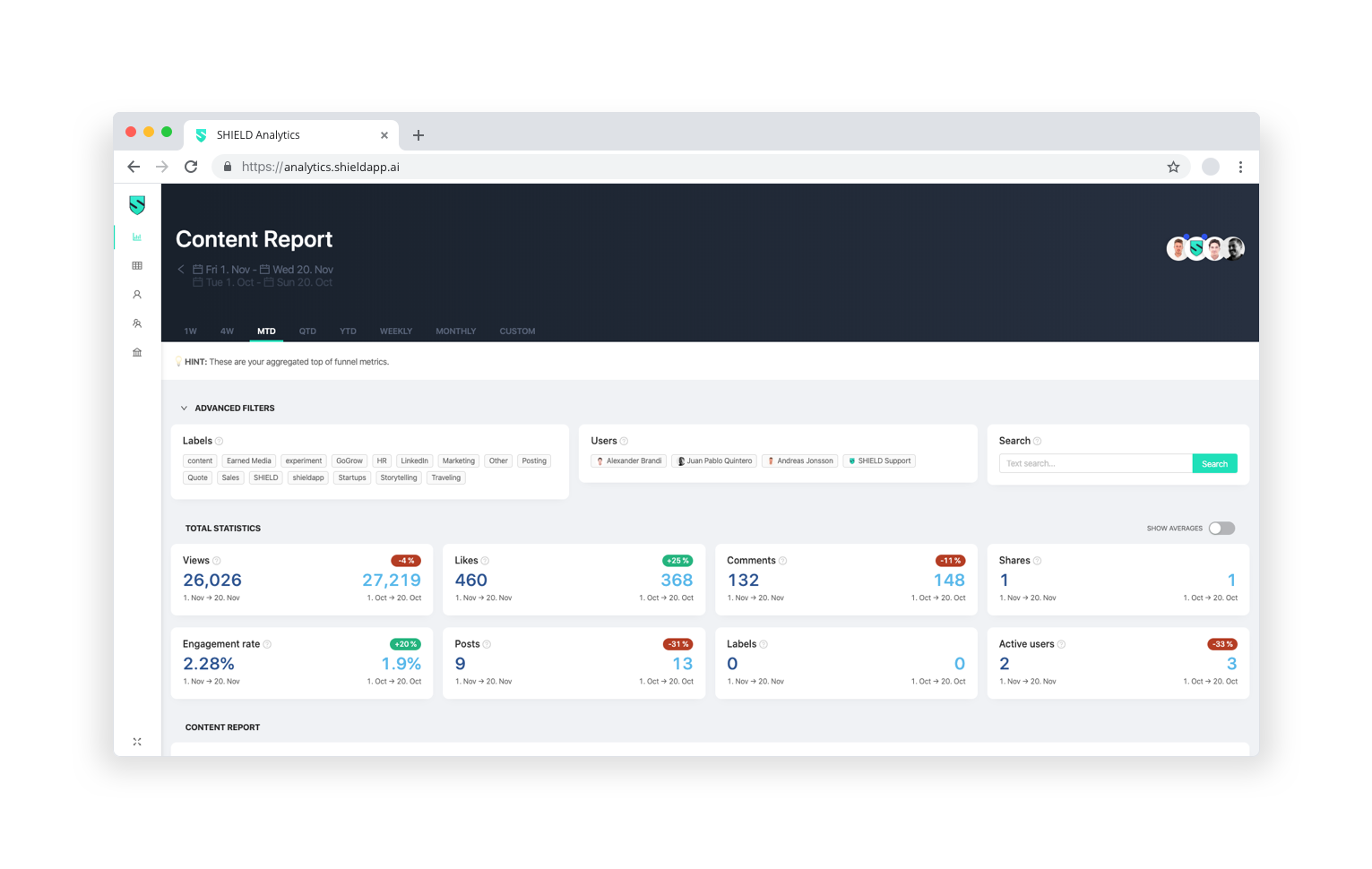Toggle the LinkedIn label filter
The width and height of the screenshot is (1372, 869).
pyautogui.click(x=414, y=461)
